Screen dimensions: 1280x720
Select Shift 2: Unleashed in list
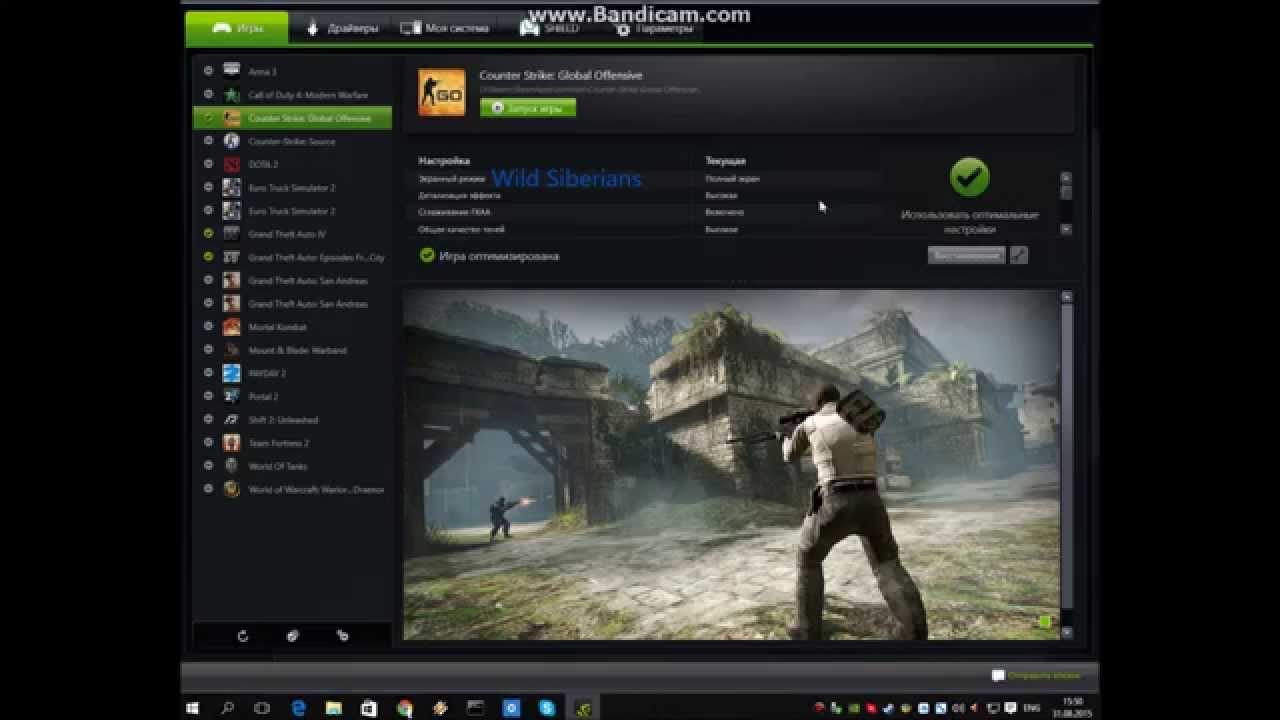(292, 420)
